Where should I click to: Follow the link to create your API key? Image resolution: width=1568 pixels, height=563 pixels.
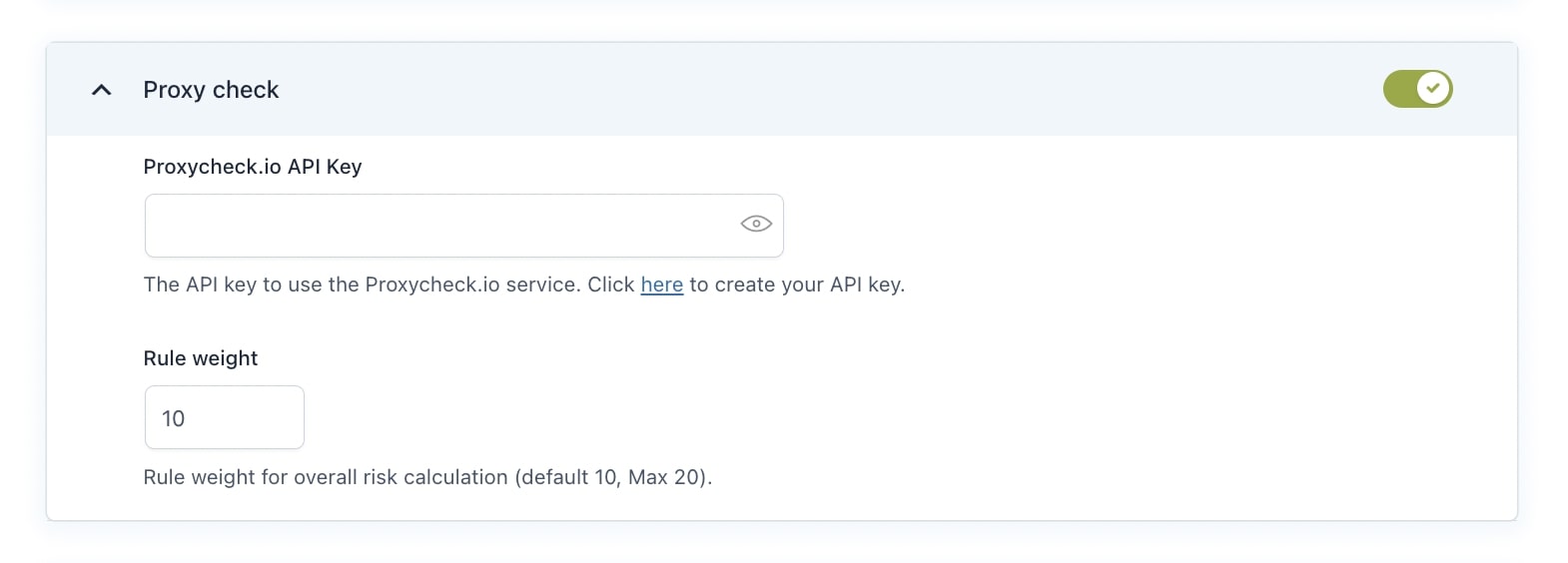[661, 284]
